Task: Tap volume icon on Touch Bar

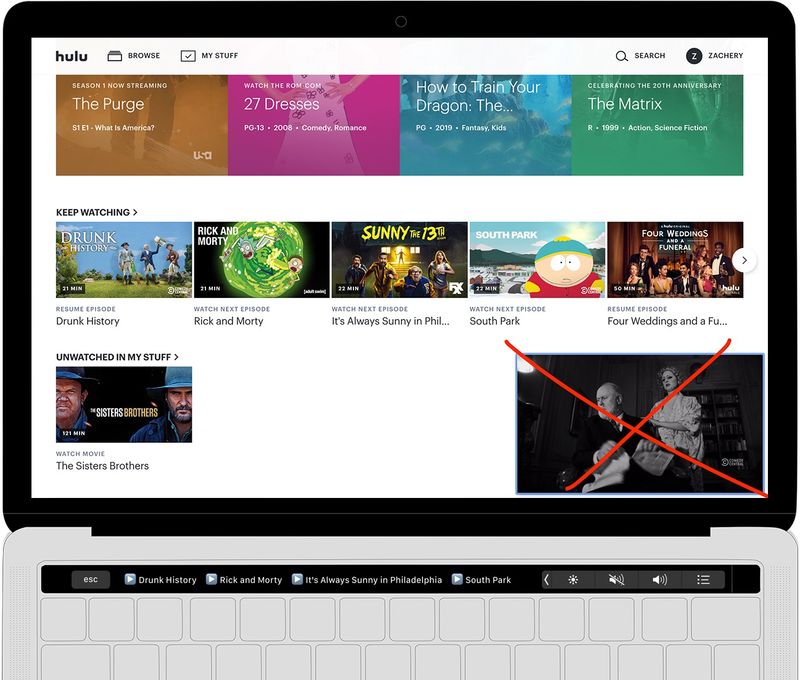Action: tap(660, 580)
